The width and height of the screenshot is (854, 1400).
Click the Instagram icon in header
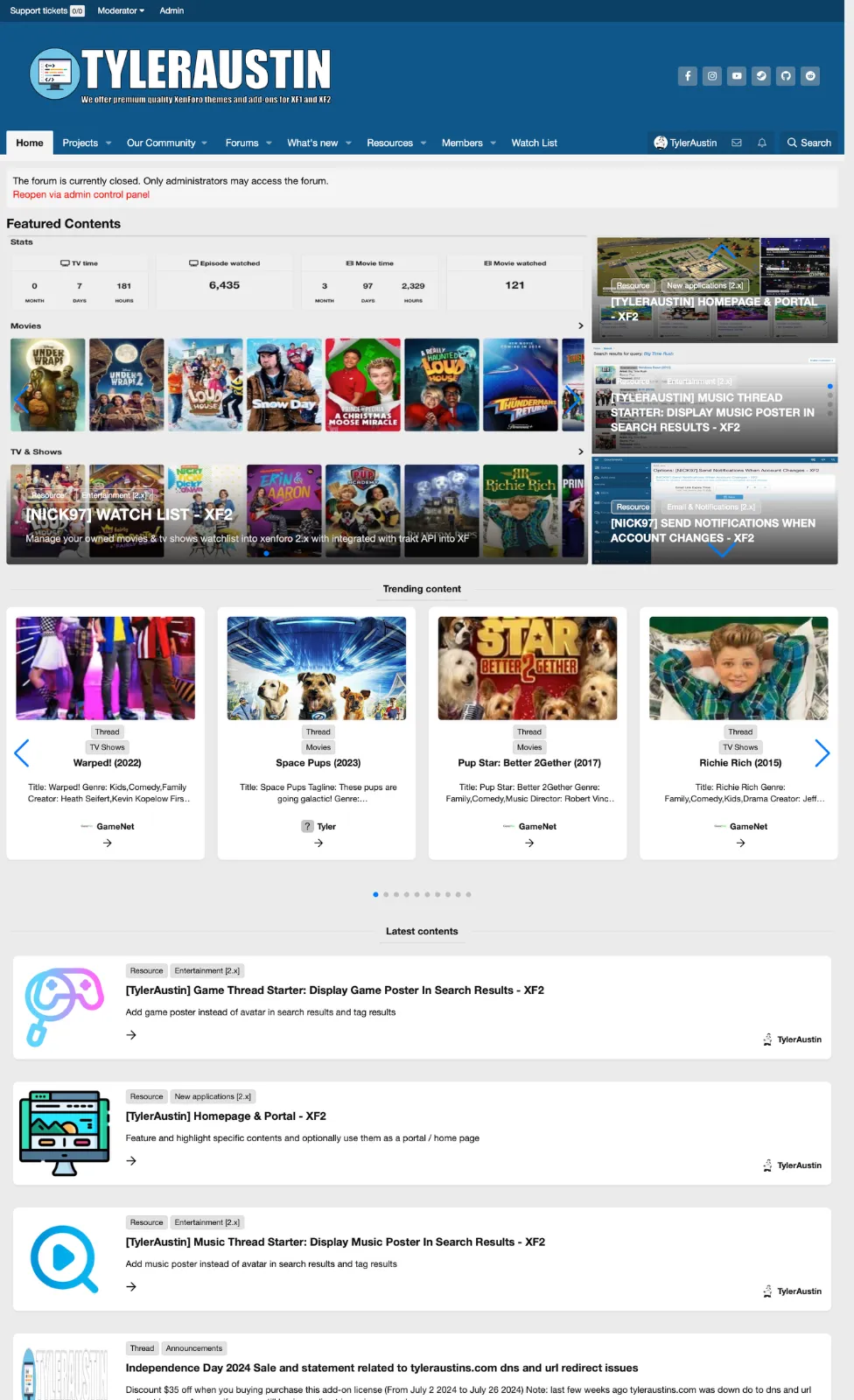click(x=712, y=76)
